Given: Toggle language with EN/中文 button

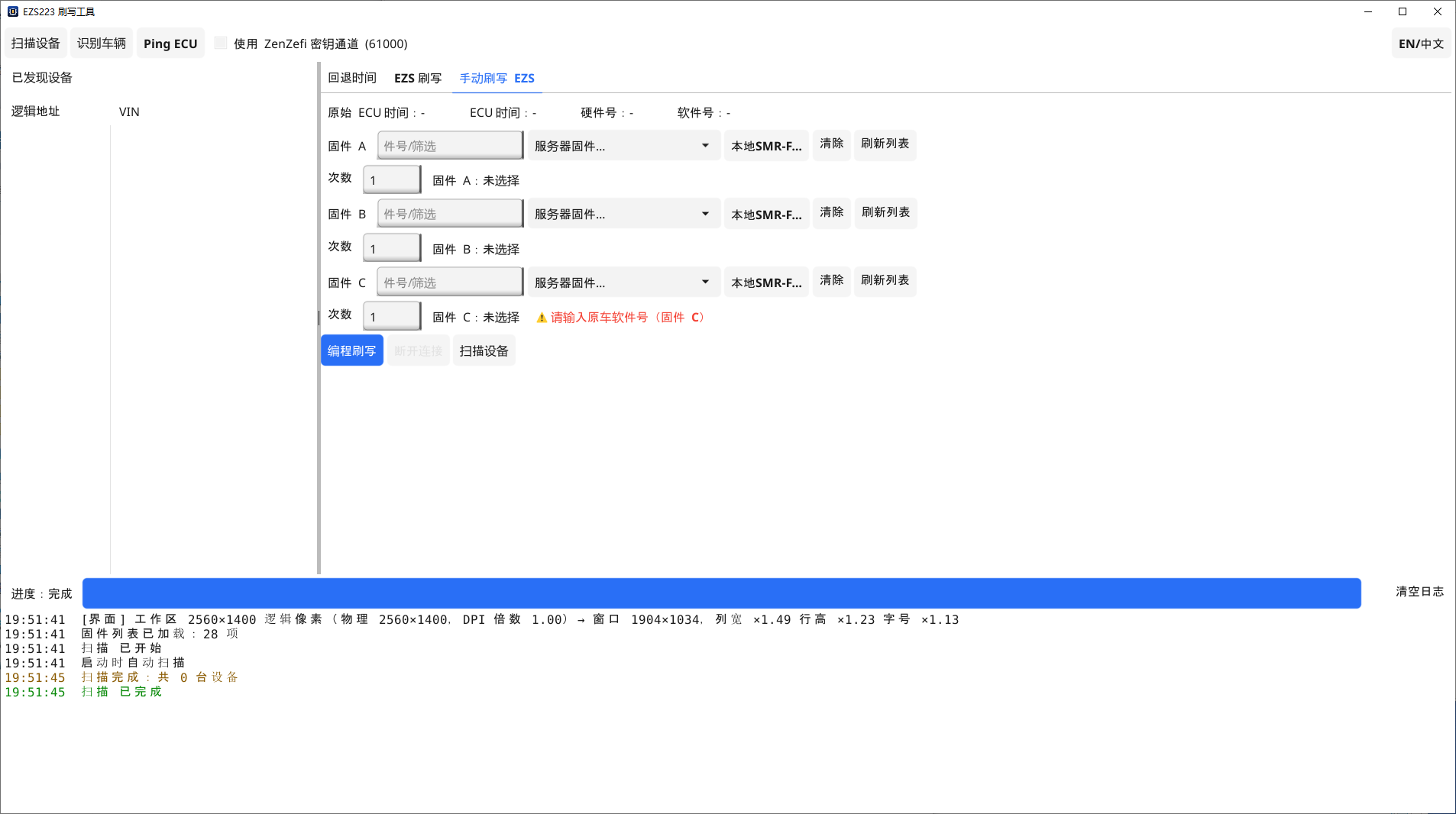Looking at the screenshot, I should 1421,44.
